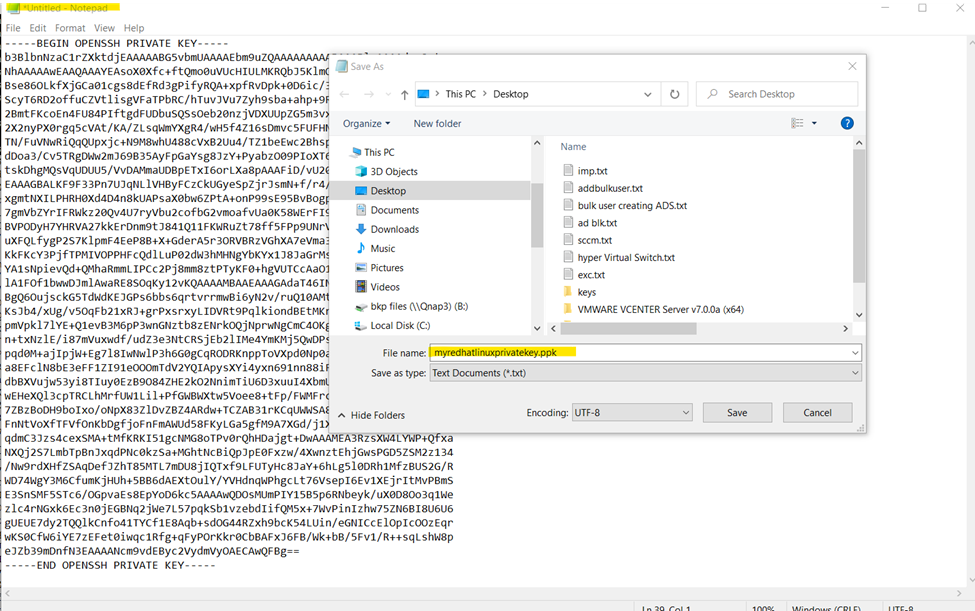Click the Refresh button beside address bar
Screen dimensions: 975x611
[x=674, y=94]
